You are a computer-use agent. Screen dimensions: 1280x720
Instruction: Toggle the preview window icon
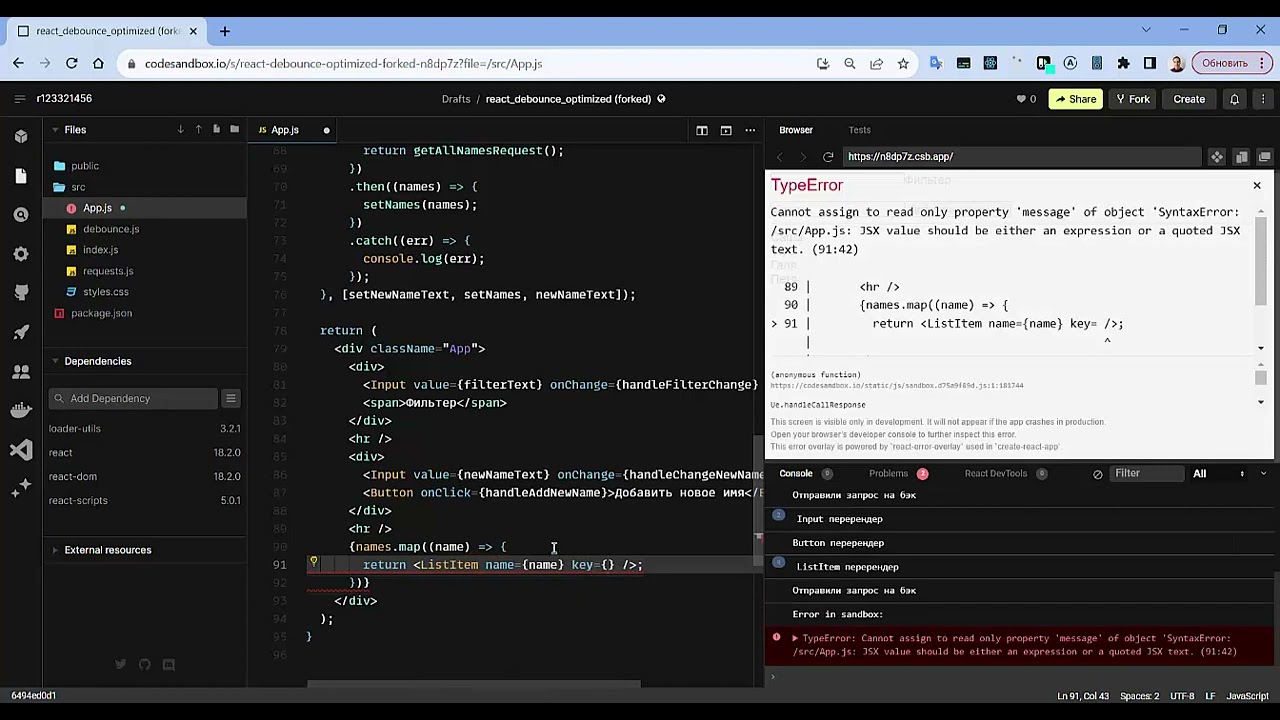(726, 130)
